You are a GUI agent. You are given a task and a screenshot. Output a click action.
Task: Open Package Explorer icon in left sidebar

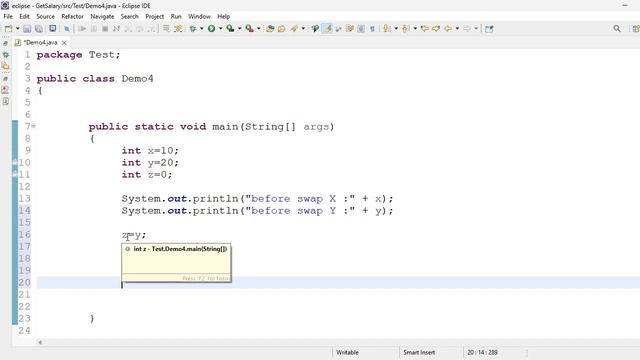(5, 66)
